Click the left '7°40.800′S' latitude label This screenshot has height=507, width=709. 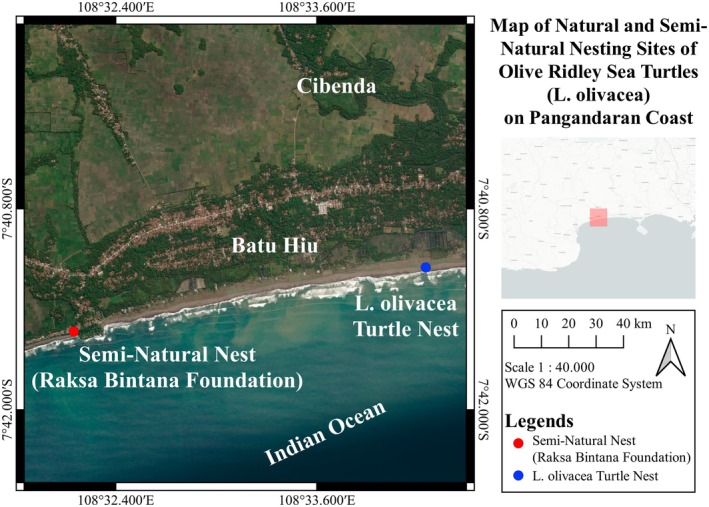point(8,209)
